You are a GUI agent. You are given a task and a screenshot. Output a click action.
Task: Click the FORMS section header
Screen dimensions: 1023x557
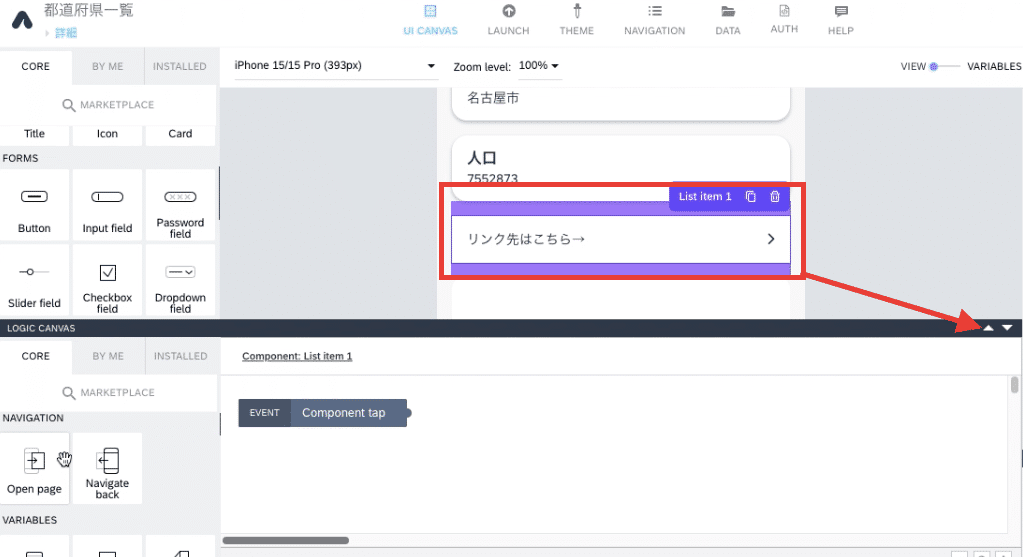click(x=20, y=158)
